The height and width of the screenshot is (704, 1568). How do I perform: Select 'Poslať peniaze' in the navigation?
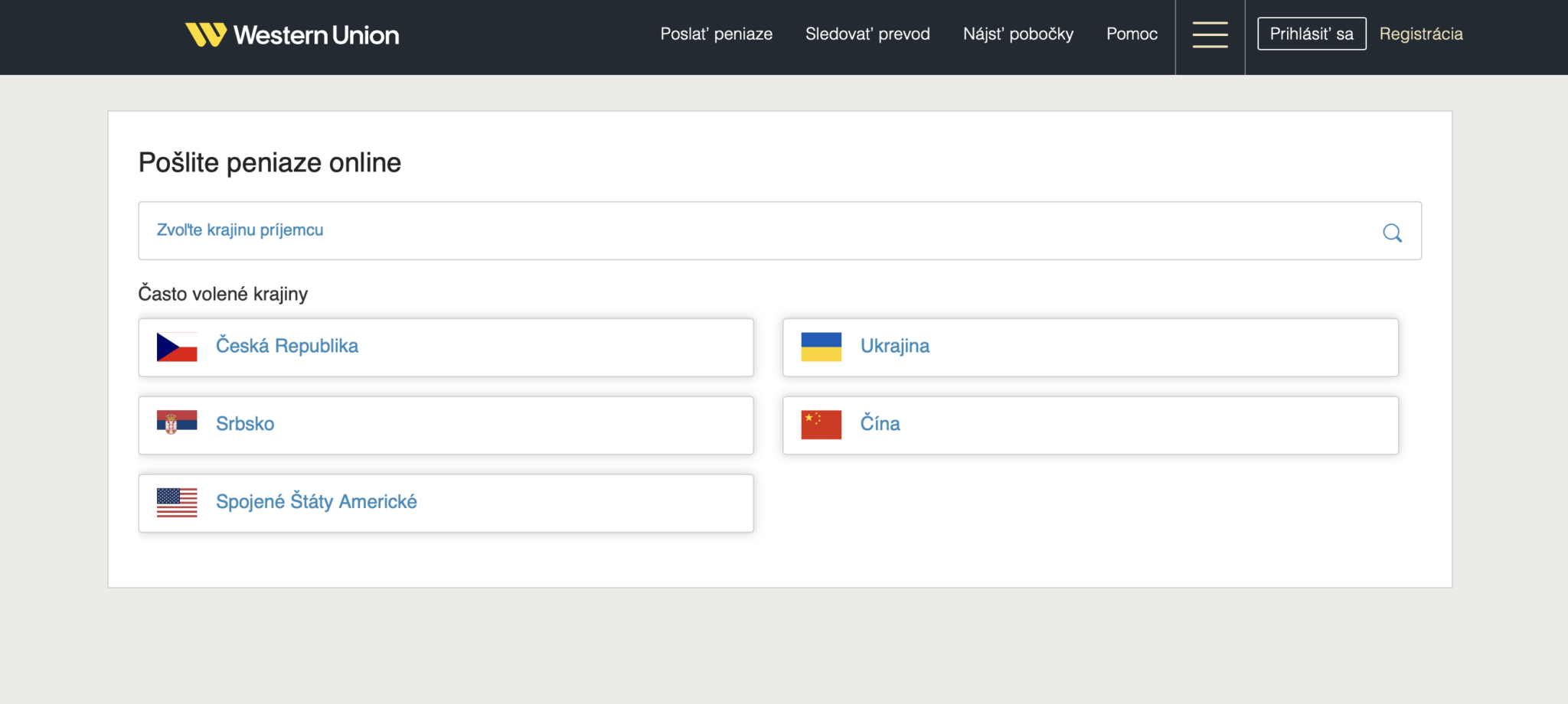[717, 34]
